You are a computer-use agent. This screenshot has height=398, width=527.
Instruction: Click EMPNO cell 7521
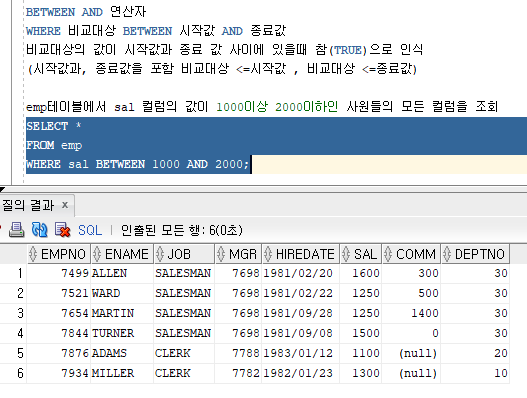[x=58, y=293]
